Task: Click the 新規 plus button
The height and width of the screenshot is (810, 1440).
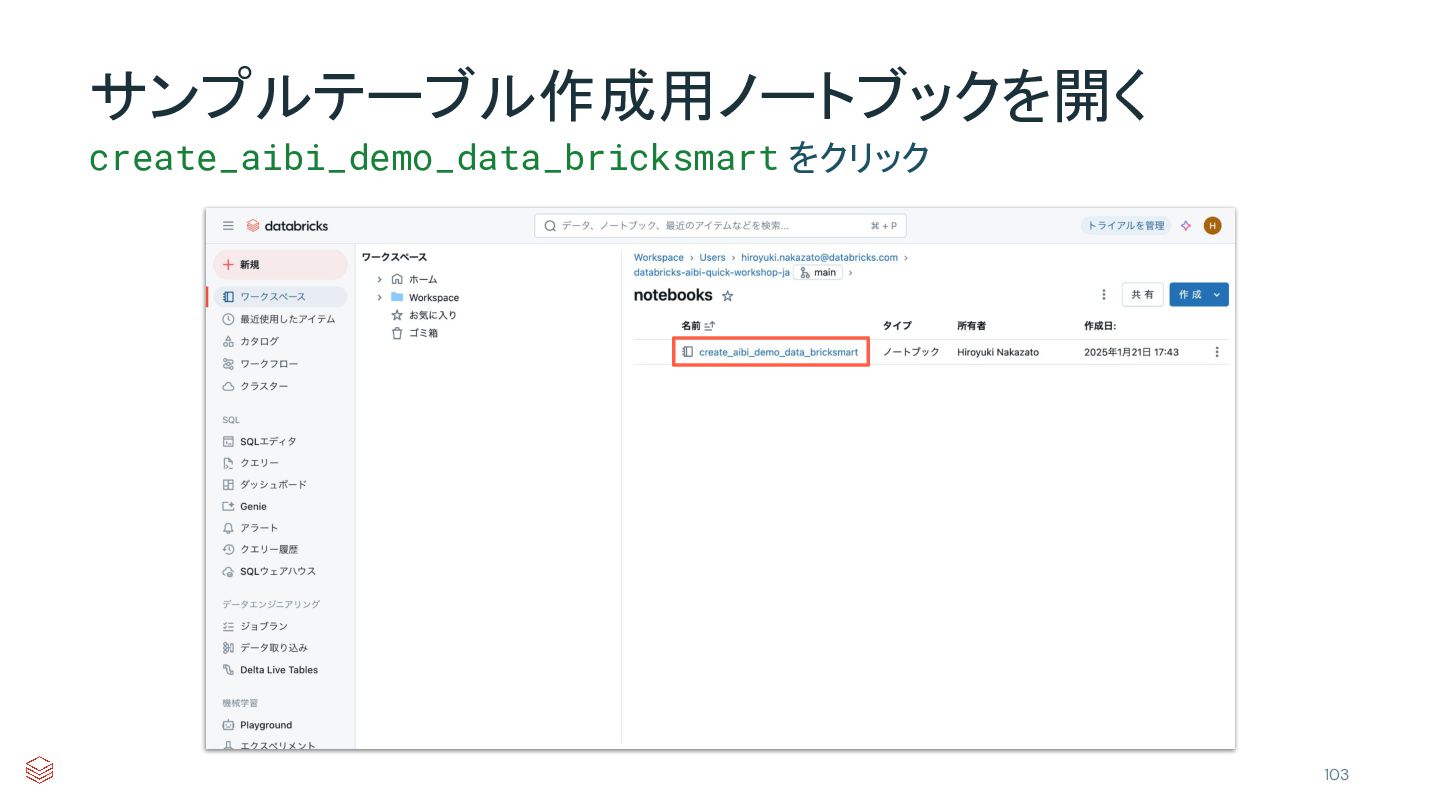Action: 279,265
